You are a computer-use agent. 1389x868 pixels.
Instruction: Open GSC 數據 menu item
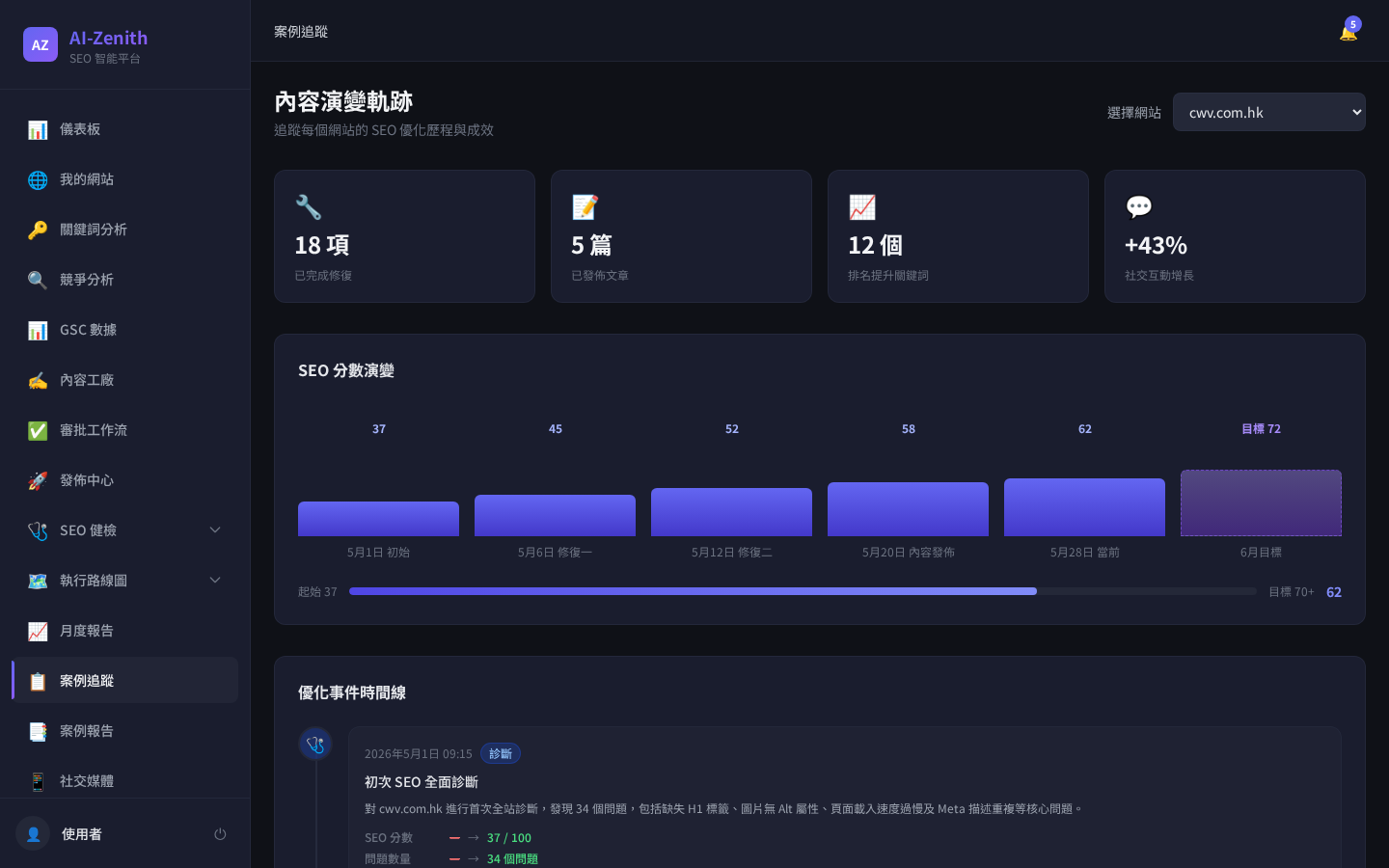tap(124, 330)
